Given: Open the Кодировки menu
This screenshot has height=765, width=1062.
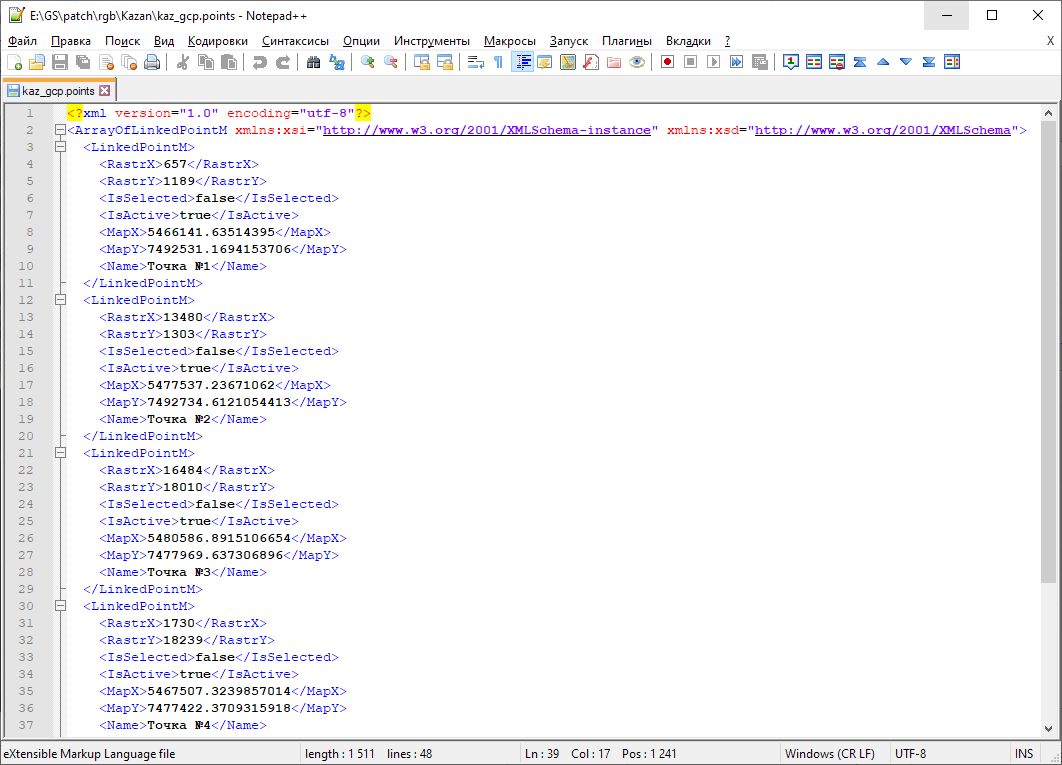Looking at the screenshot, I should coord(217,41).
